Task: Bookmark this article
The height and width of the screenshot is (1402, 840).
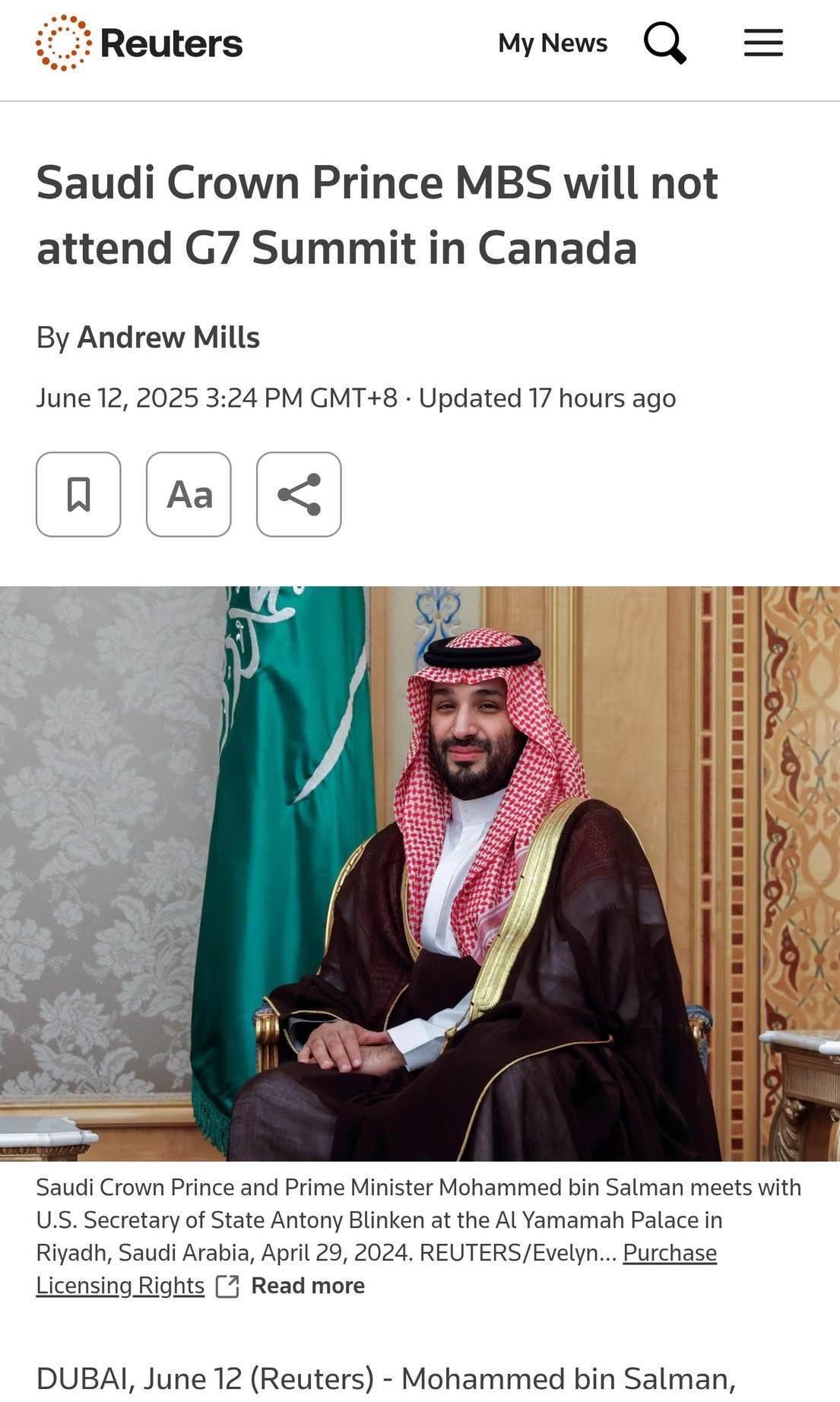Action: (x=78, y=494)
